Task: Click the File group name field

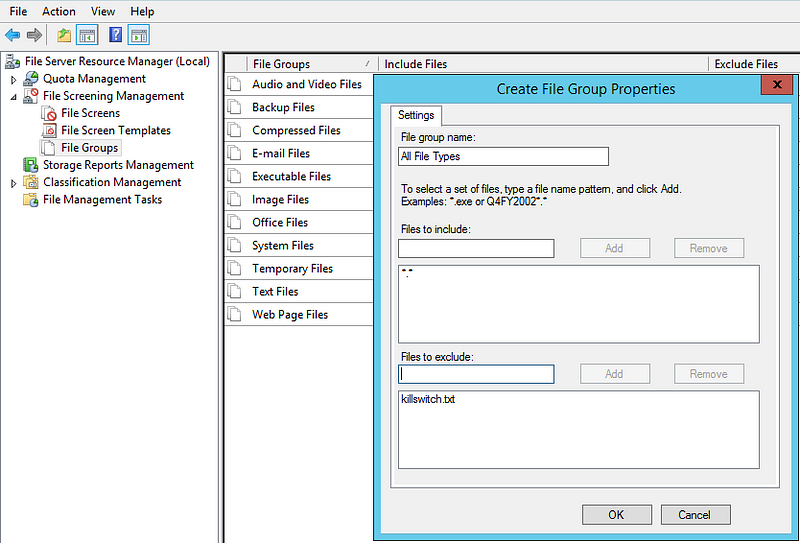Action: pyautogui.click(x=503, y=156)
